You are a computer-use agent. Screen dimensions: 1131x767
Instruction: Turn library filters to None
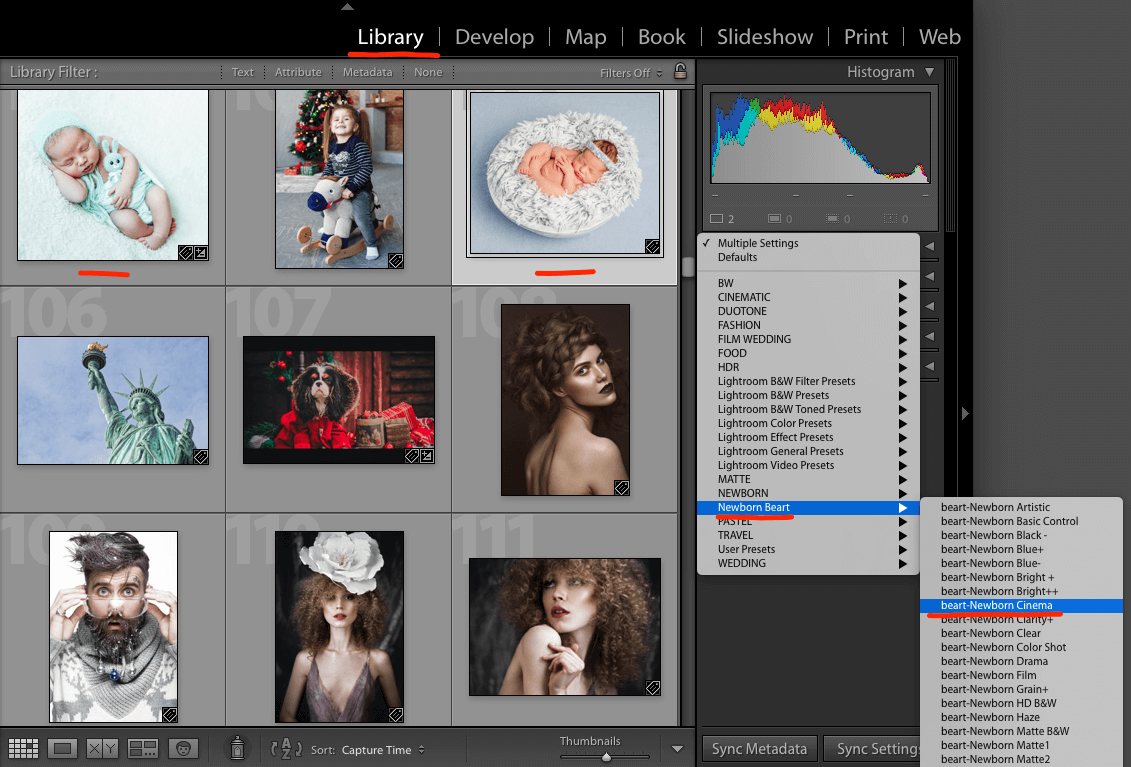click(x=428, y=72)
